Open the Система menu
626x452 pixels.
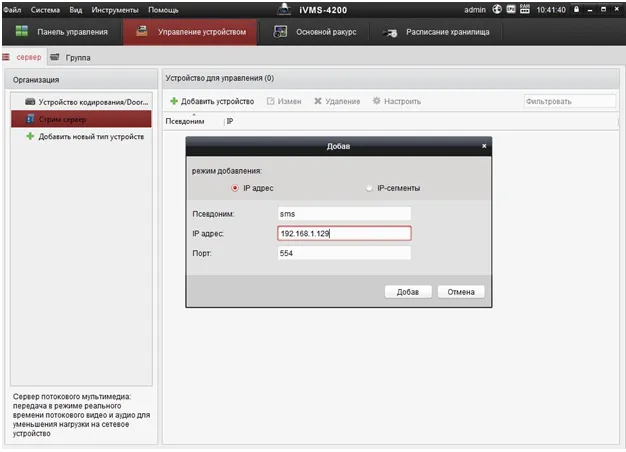pyautogui.click(x=45, y=9)
